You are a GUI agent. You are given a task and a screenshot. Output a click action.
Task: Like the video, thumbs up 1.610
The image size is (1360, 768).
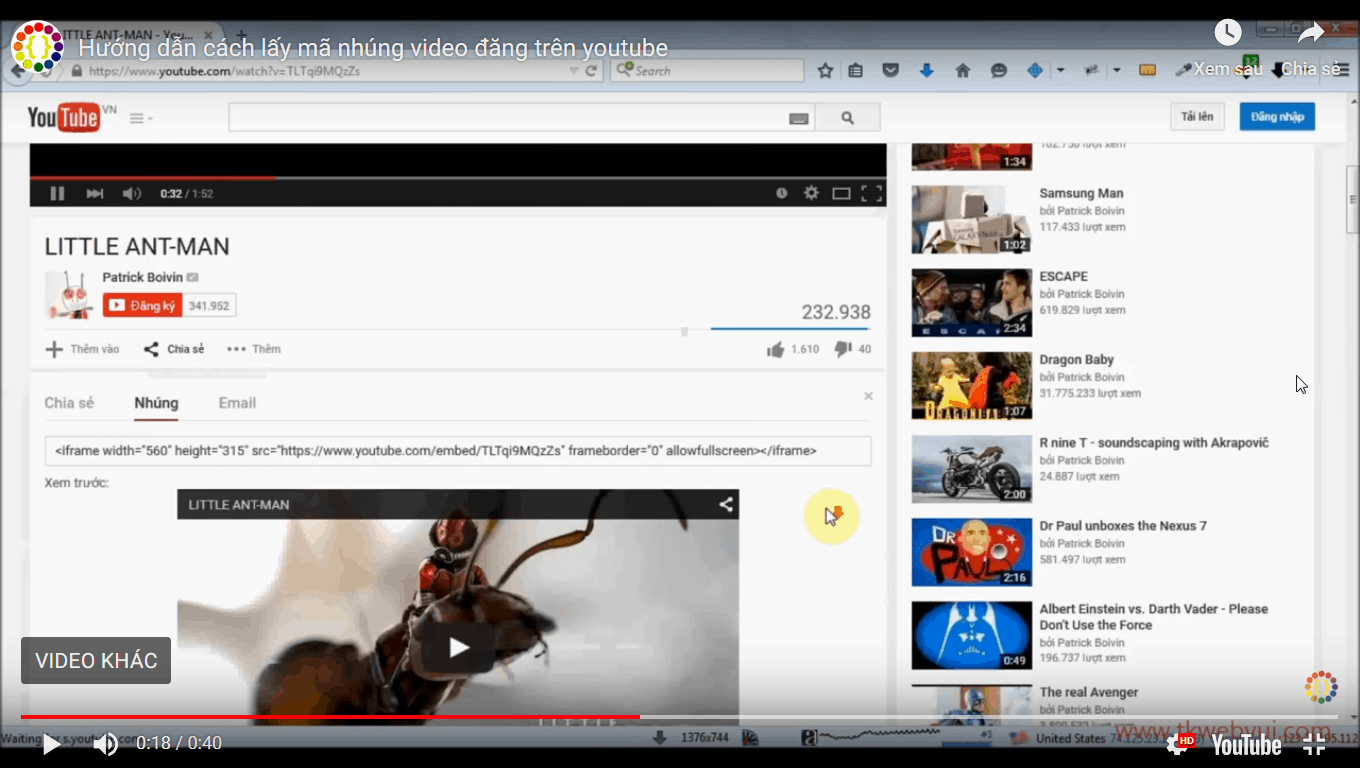coord(792,349)
